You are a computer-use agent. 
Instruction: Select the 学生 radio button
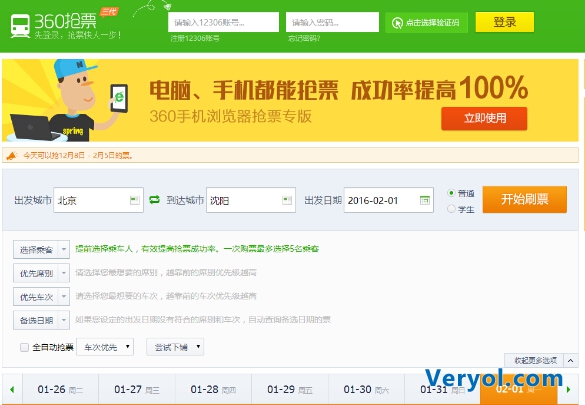coord(451,209)
